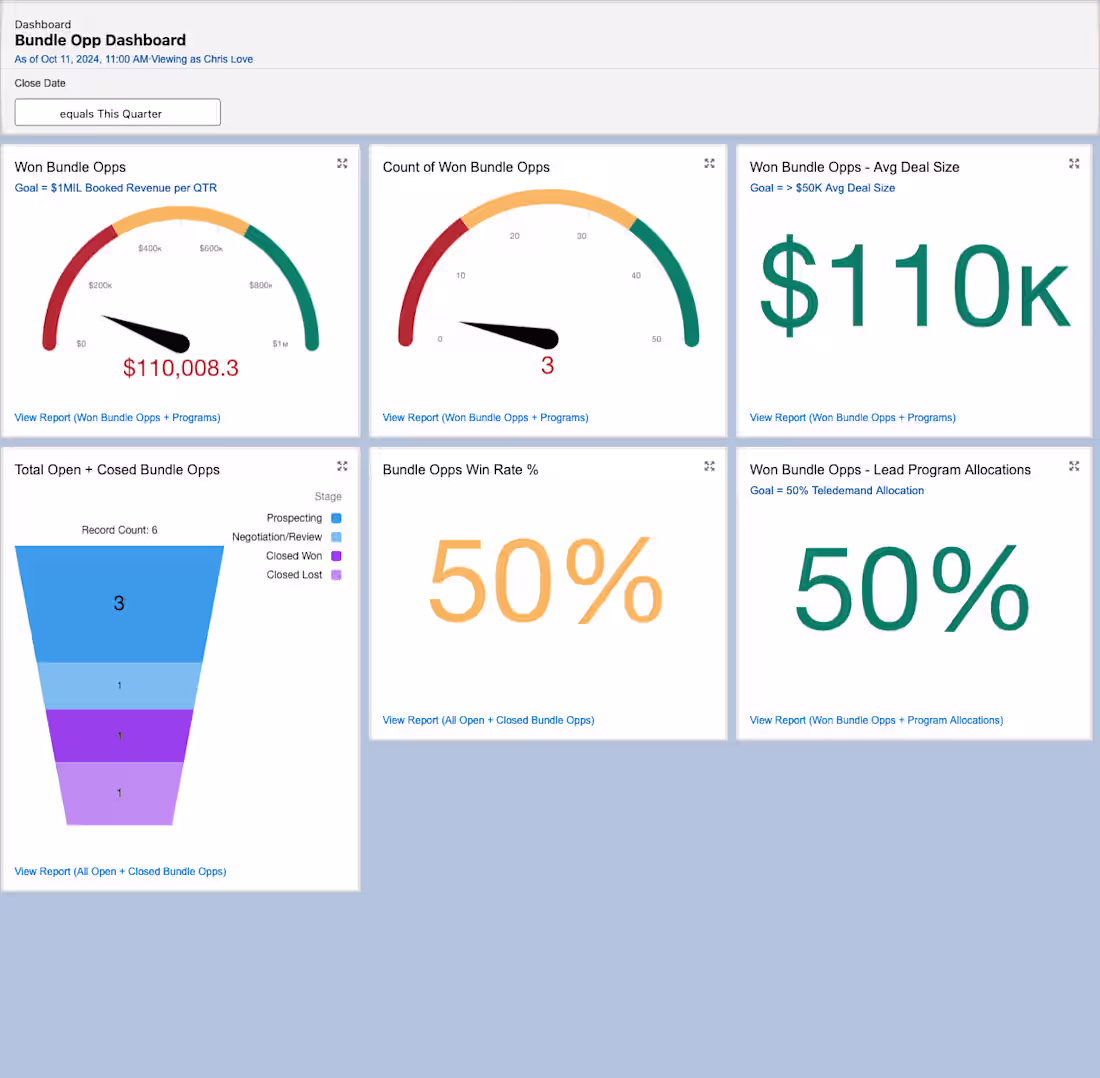The width and height of the screenshot is (1100, 1078).
Task: Expand the Count of Won Bundle Opps widget
Action: click(709, 163)
